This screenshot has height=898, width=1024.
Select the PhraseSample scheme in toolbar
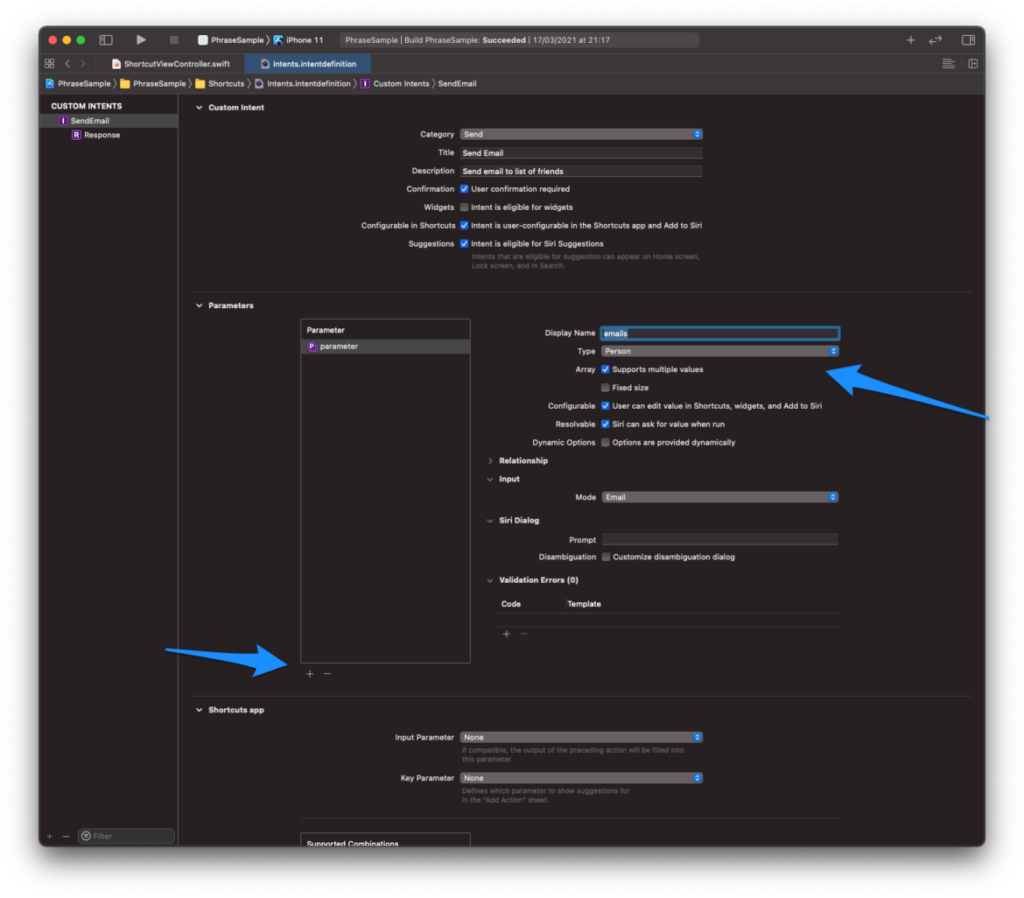click(231, 40)
